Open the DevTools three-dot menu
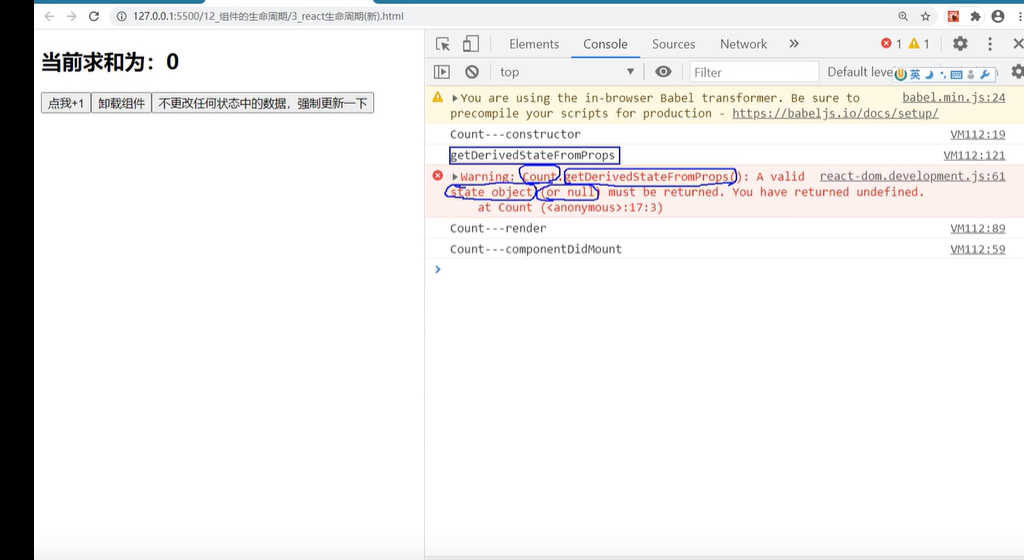This screenshot has width=1024, height=560. coord(990,44)
